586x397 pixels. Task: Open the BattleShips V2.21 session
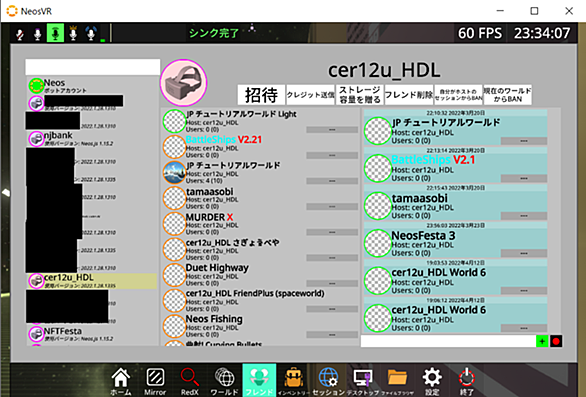260,147
